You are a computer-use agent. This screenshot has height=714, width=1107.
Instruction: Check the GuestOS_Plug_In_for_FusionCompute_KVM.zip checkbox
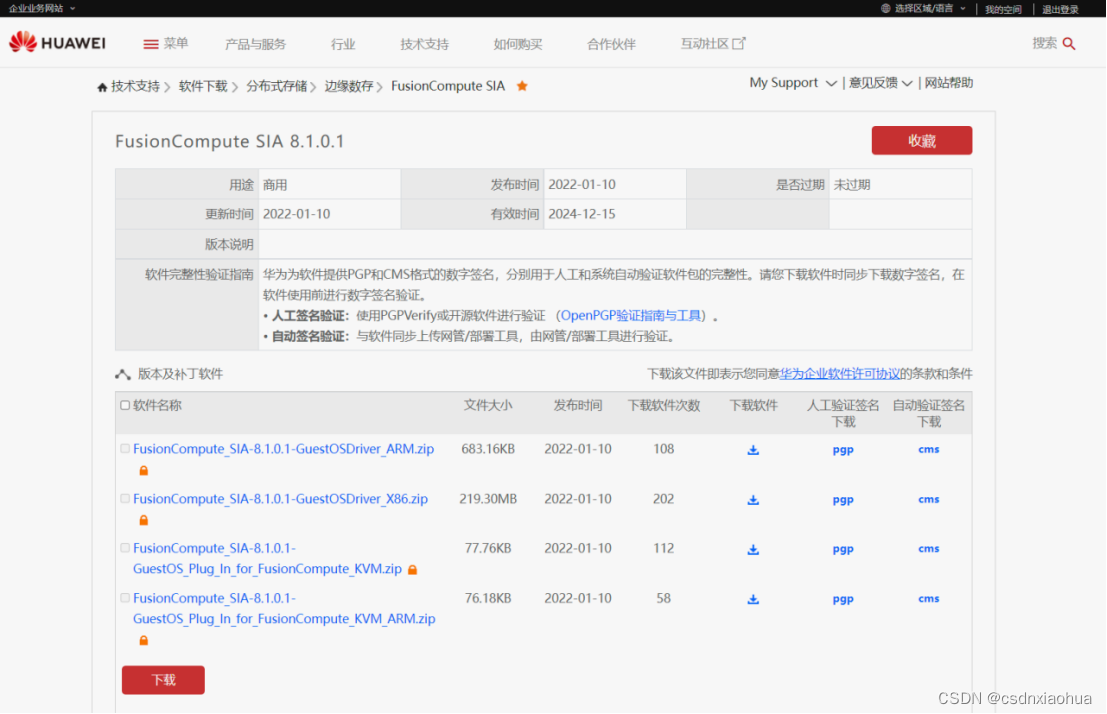tap(125, 548)
